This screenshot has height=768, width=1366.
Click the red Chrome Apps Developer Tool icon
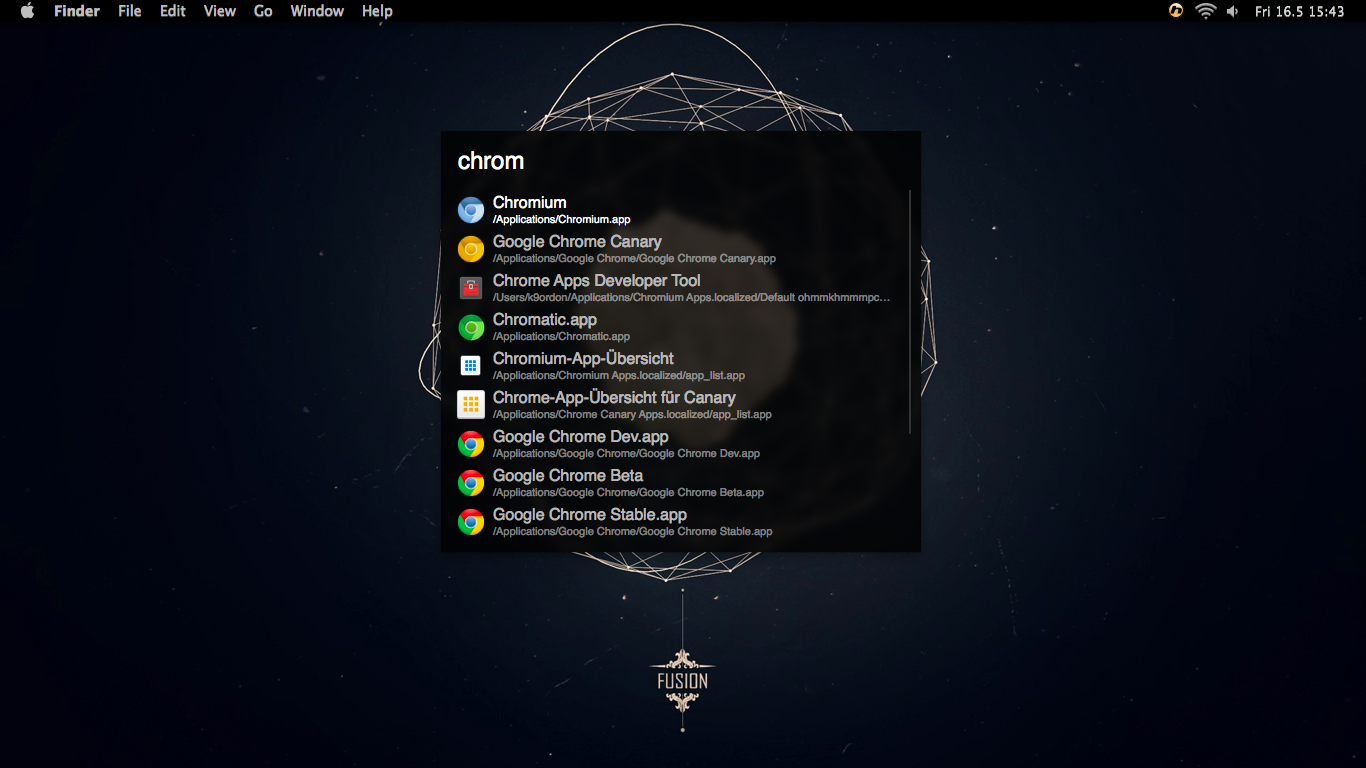tap(471, 288)
